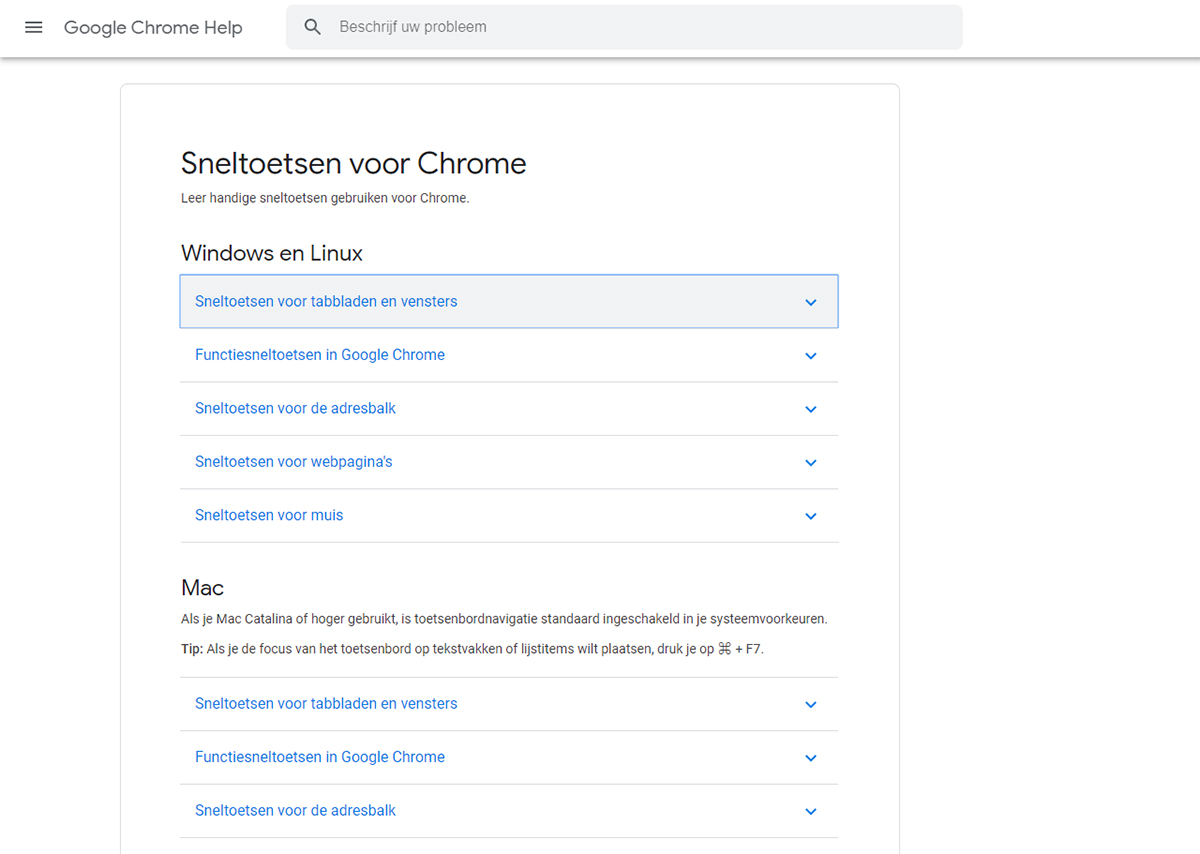1200x854 pixels.
Task: Focus the 'Beschrijf uw probleem' search field
Action: pos(624,27)
